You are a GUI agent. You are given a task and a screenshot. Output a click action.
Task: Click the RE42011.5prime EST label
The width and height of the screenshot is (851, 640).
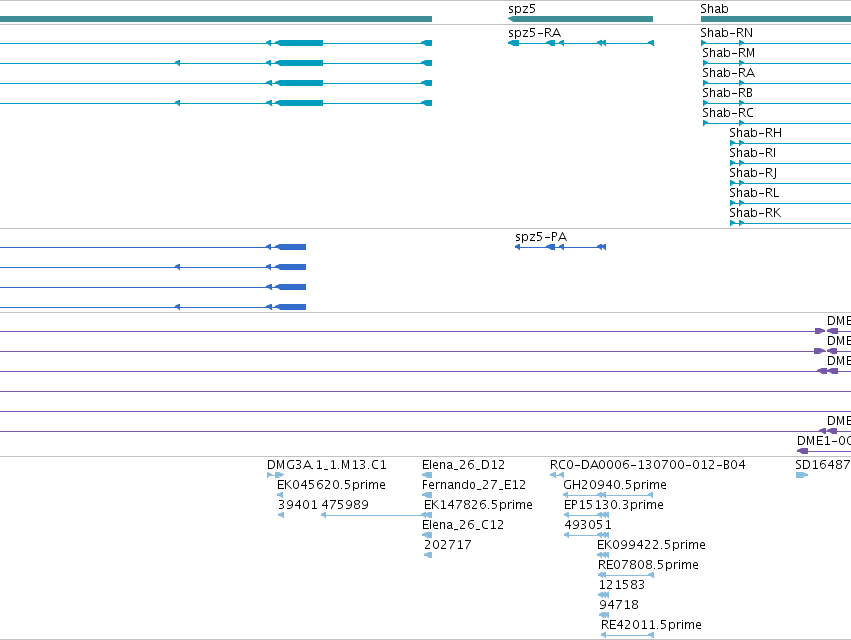point(651,625)
